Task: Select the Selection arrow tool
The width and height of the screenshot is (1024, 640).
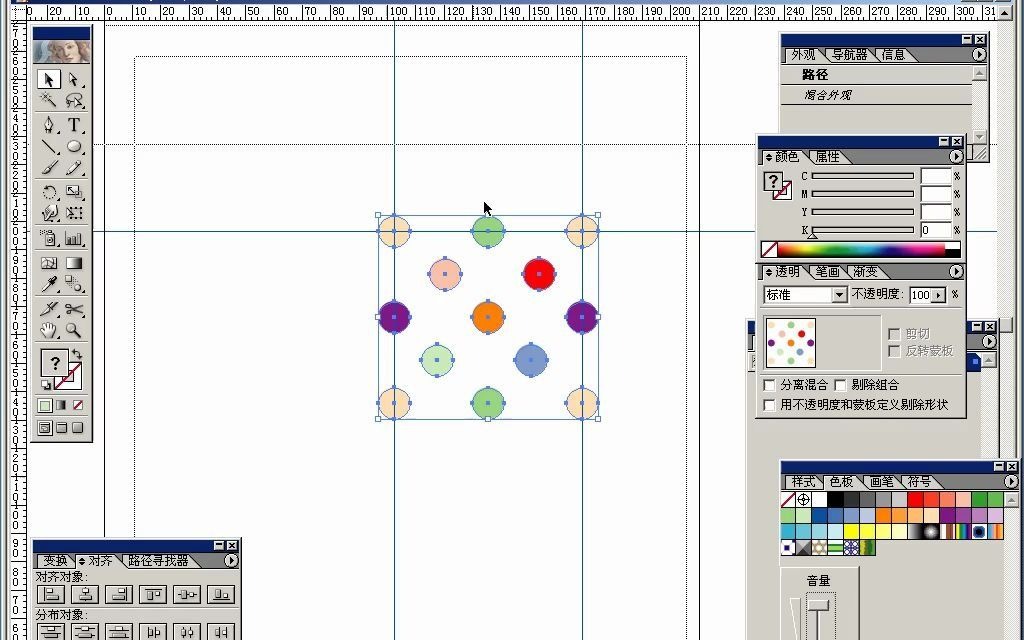Action: pos(47,80)
